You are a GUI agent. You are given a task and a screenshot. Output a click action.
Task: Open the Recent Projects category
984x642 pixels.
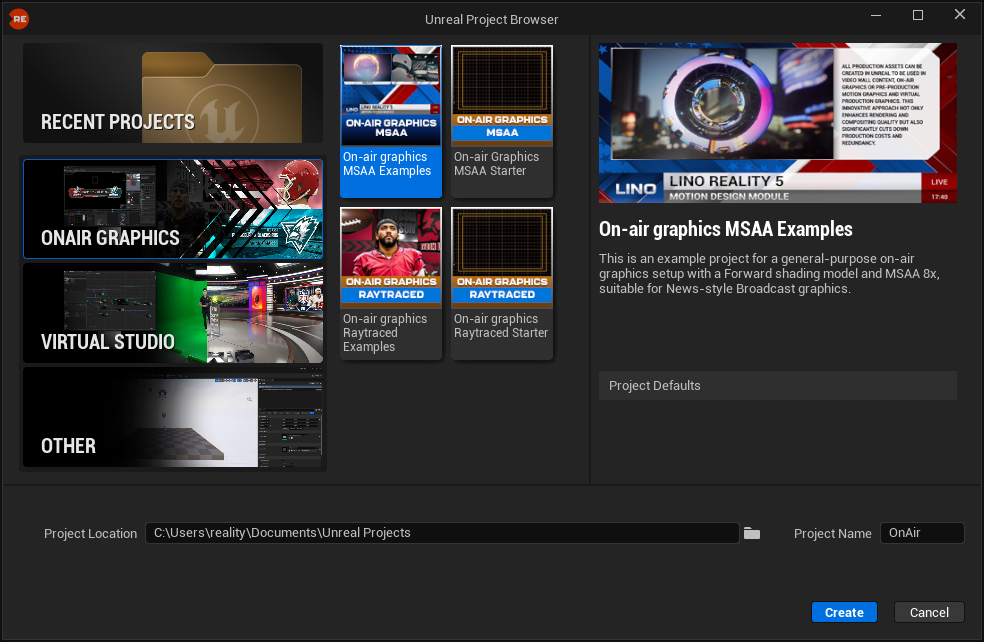point(173,93)
